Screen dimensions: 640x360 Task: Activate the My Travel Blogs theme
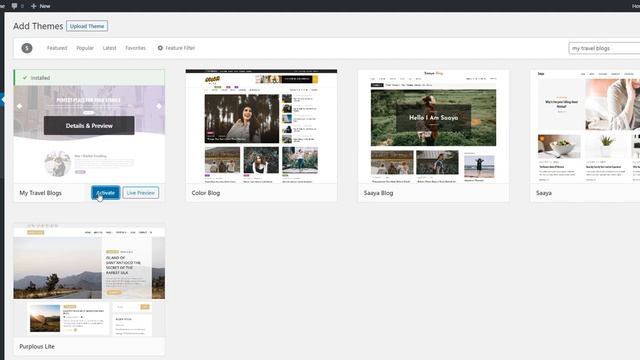point(106,193)
